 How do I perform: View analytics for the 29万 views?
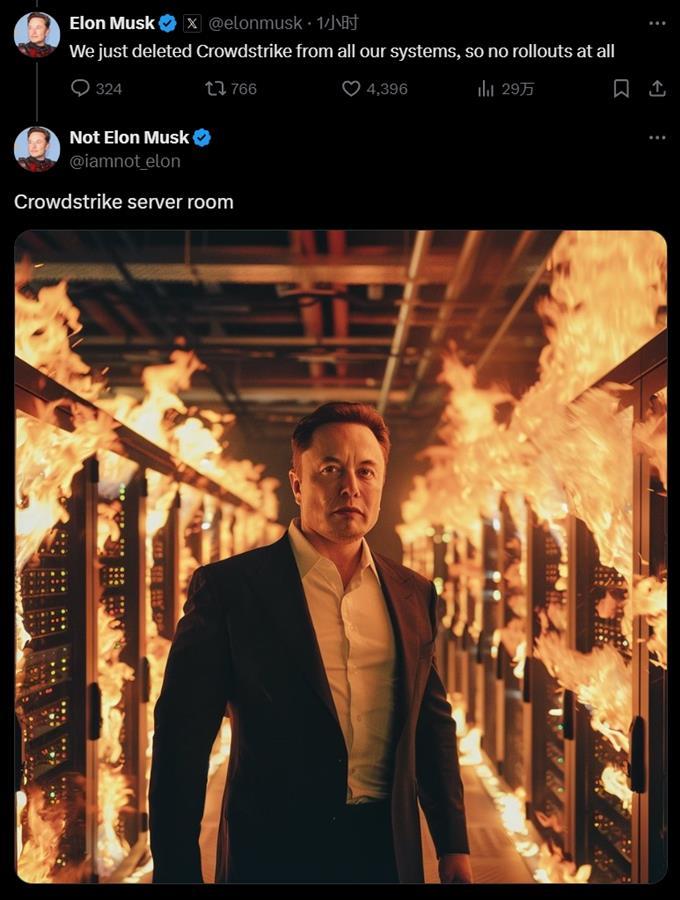click(x=487, y=88)
